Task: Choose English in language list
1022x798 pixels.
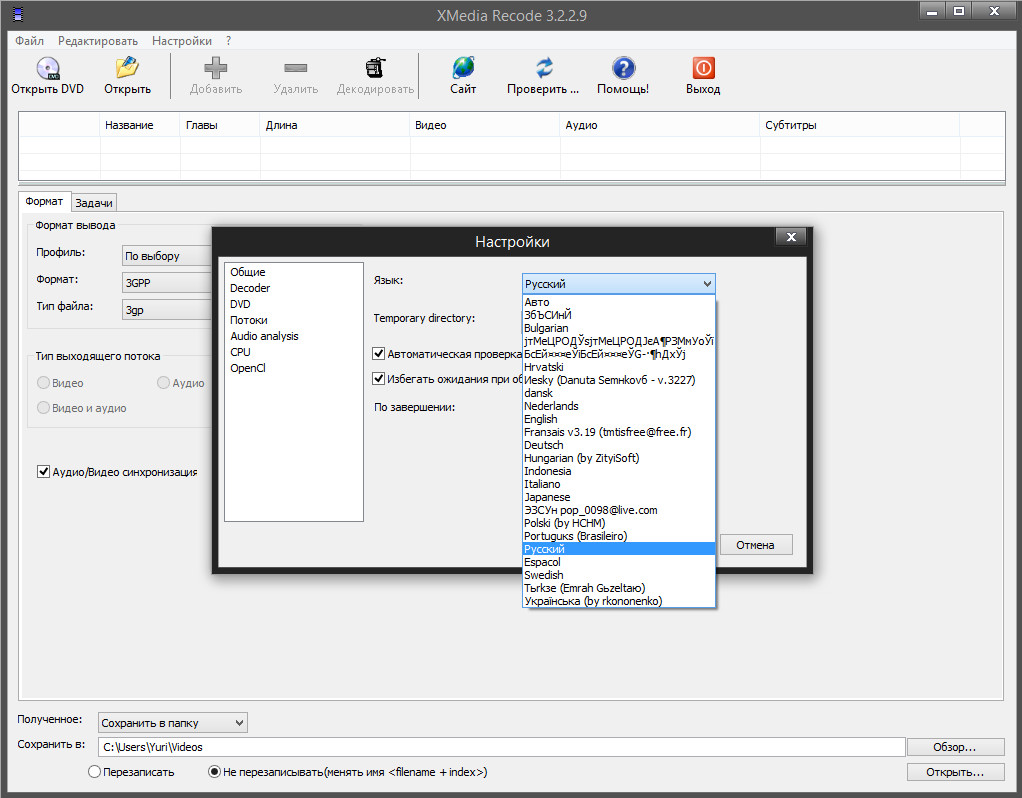Action: pos(619,419)
